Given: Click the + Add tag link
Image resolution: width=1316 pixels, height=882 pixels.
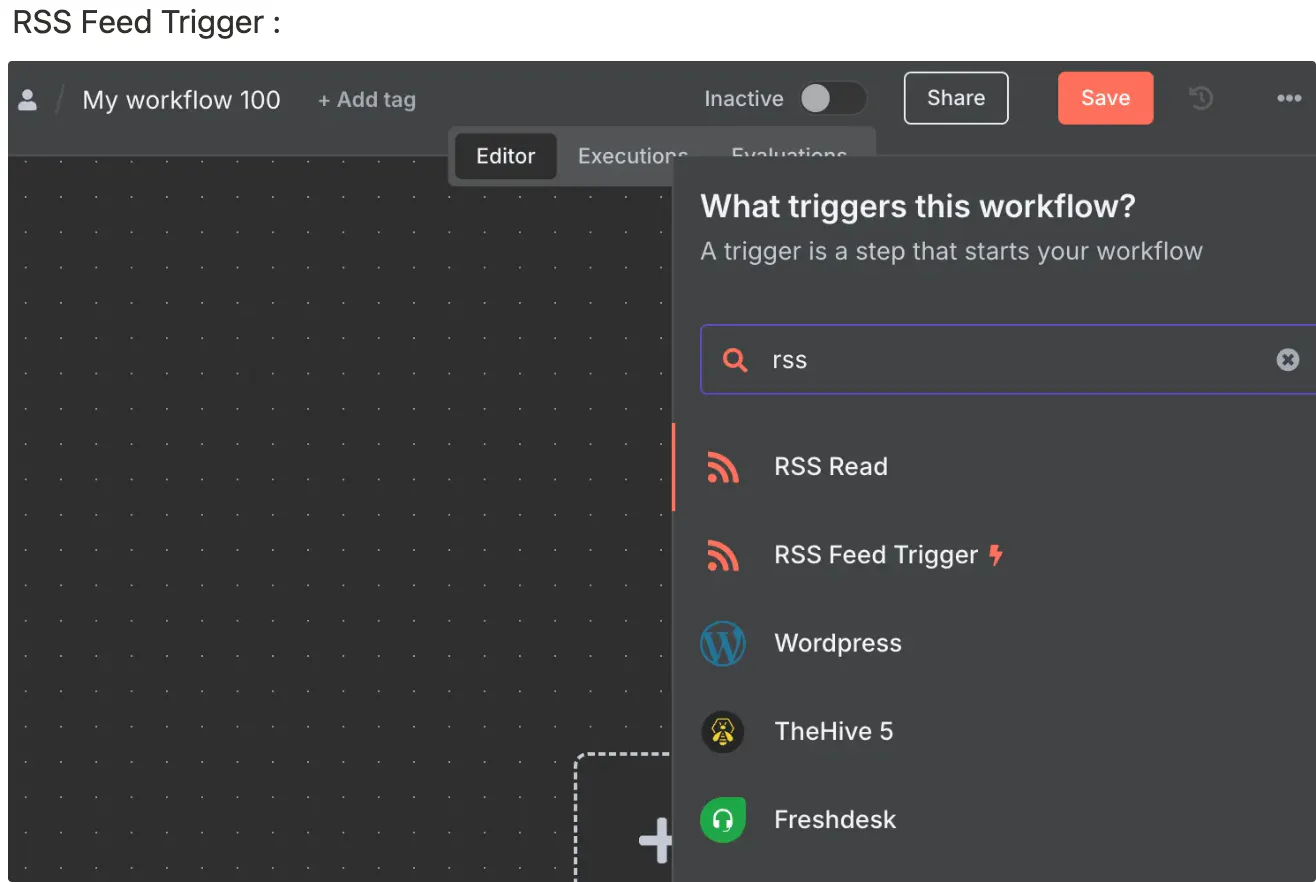Looking at the screenshot, I should [366, 100].
